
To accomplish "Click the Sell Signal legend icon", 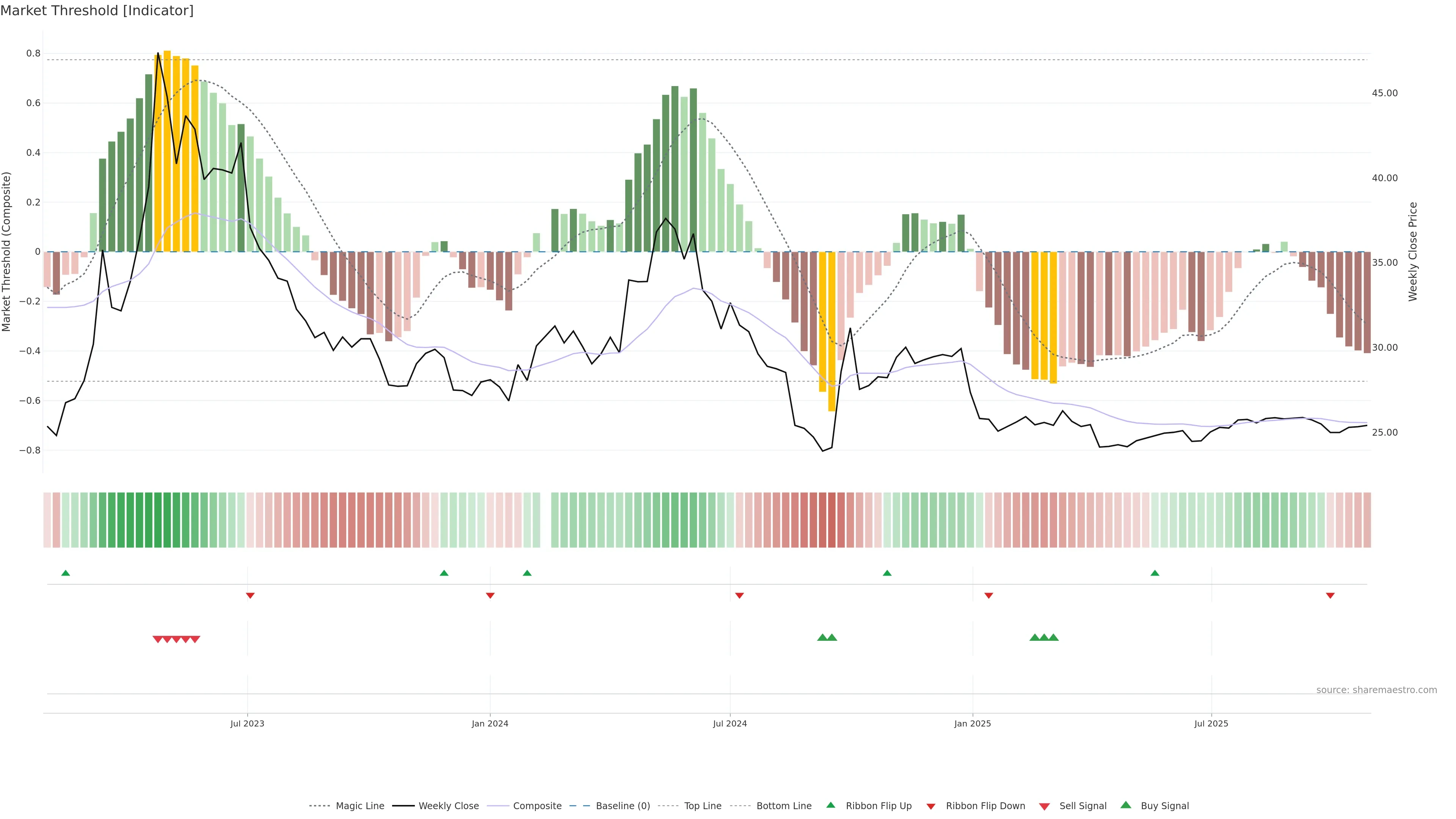I will [1044, 806].
